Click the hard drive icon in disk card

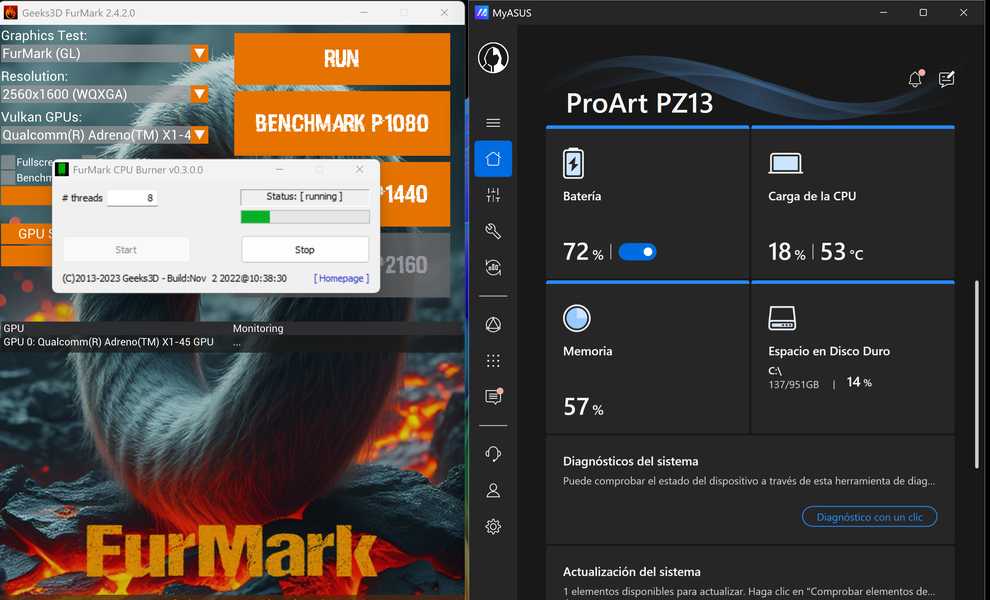pyautogui.click(x=782, y=318)
